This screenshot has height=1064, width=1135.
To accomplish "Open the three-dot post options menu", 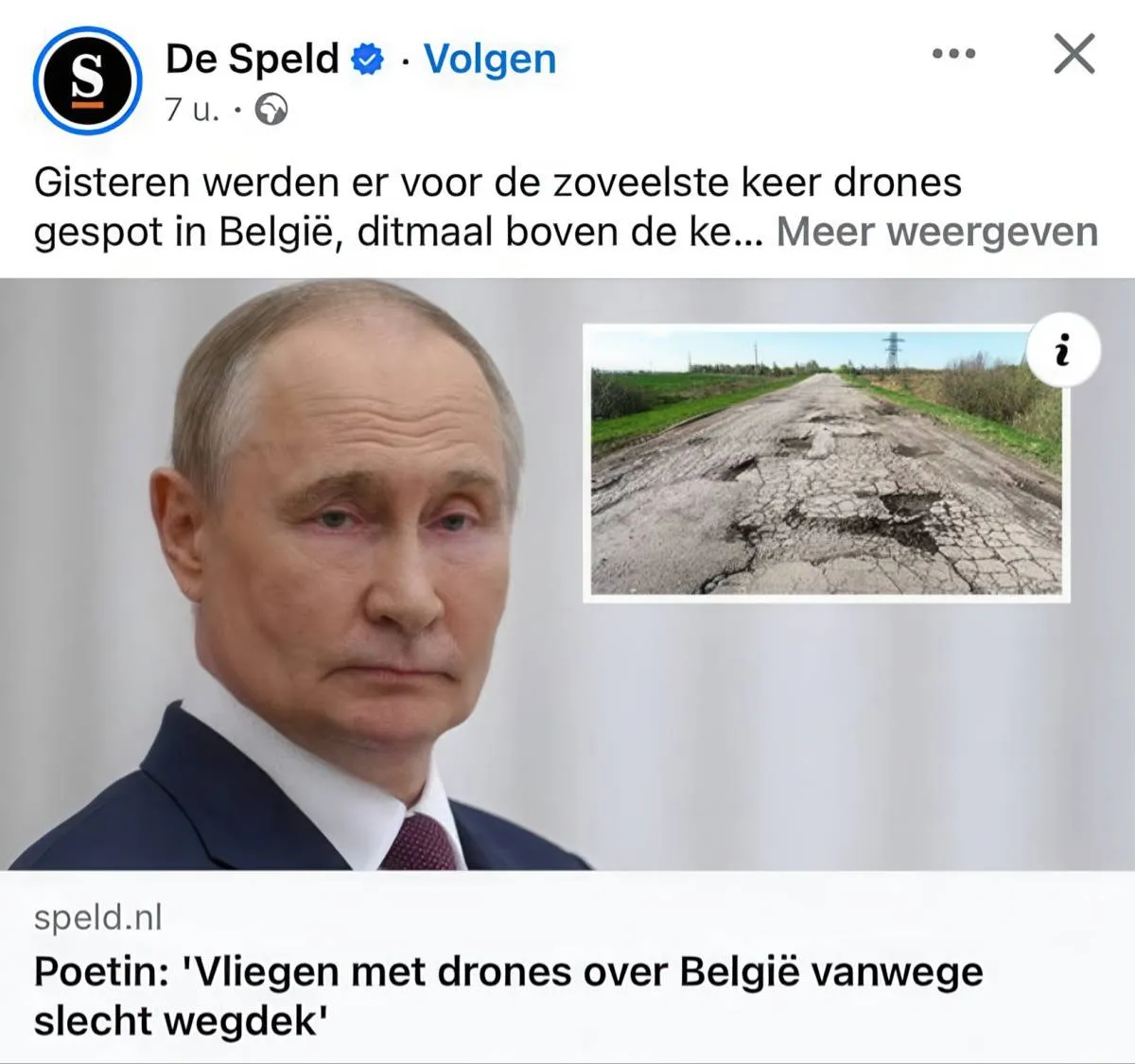I will coord(953,54).
